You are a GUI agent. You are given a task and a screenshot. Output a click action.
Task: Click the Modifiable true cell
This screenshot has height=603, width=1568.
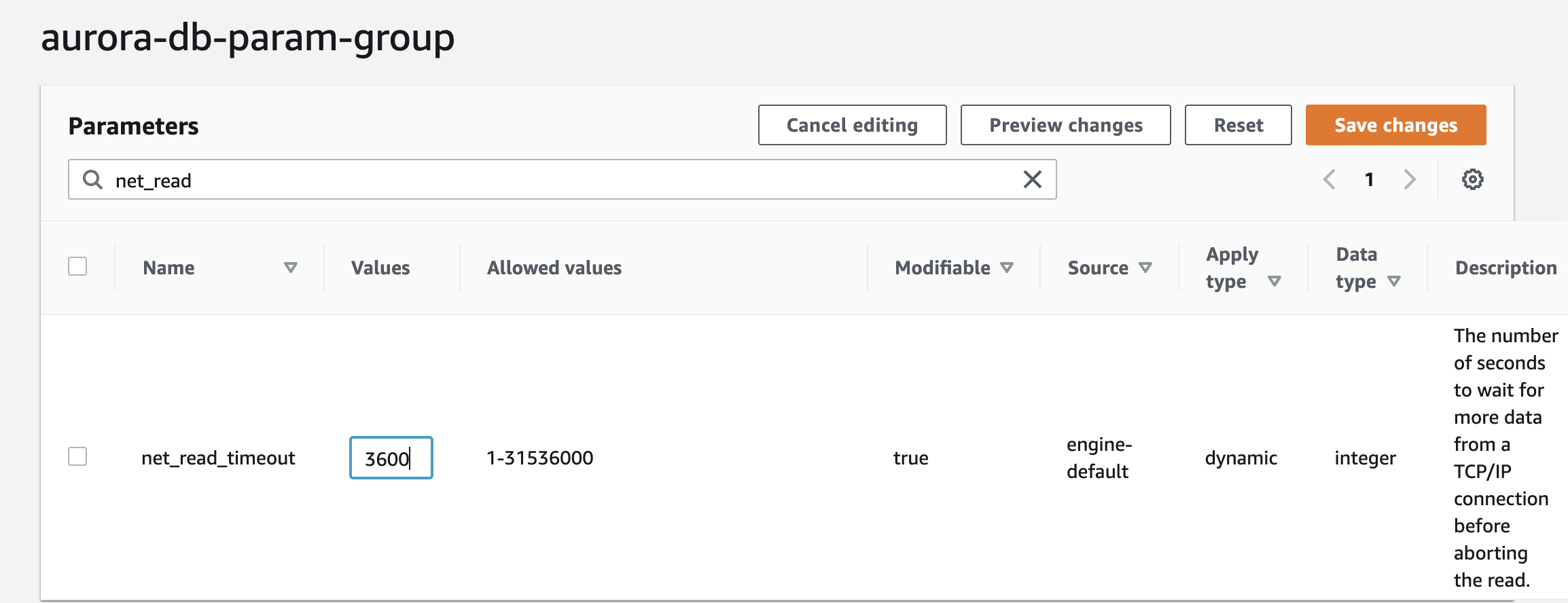[x=910, y=458]
